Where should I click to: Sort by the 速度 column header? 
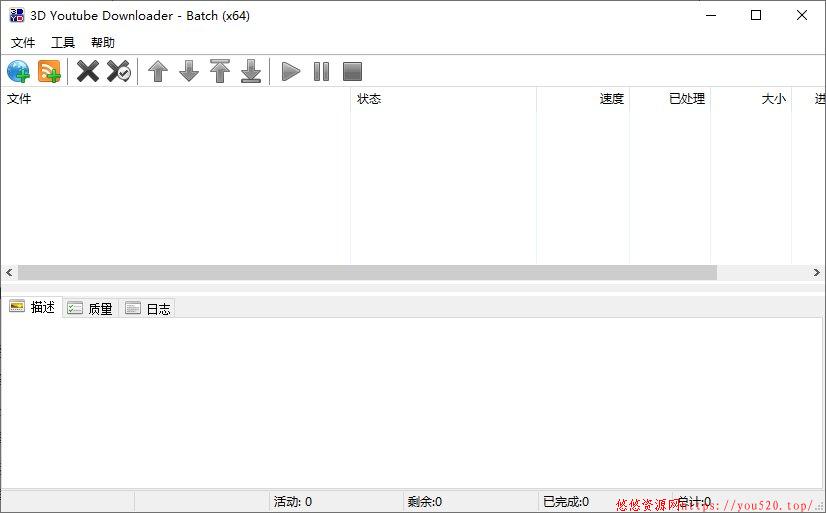click(x=583, y=98)
